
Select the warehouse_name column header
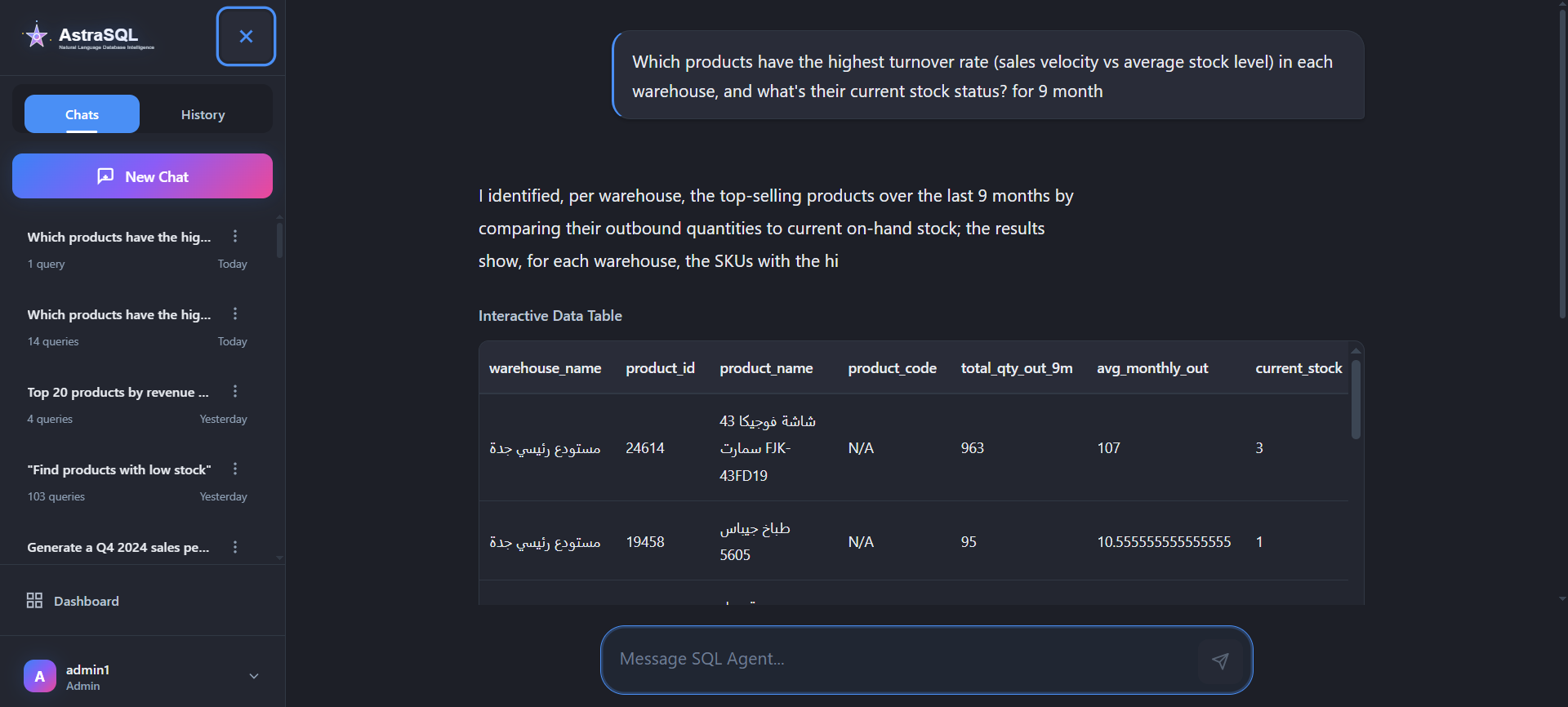click(x=545, y=368)
